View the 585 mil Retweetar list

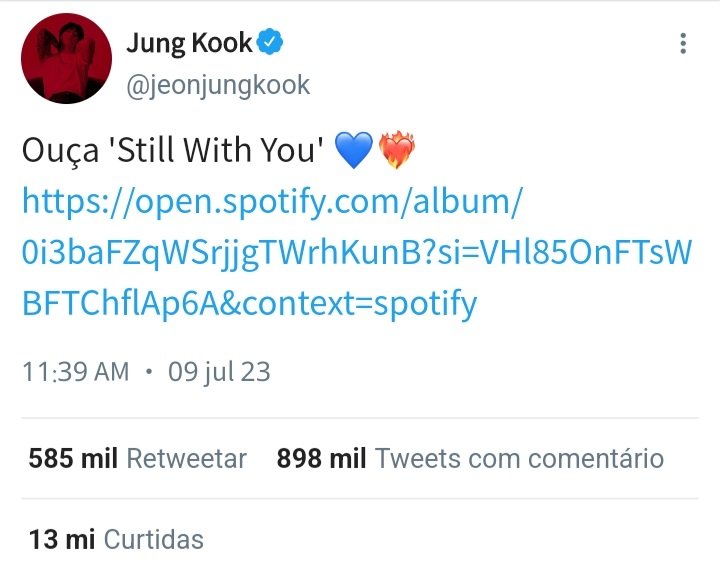[138, 458]
